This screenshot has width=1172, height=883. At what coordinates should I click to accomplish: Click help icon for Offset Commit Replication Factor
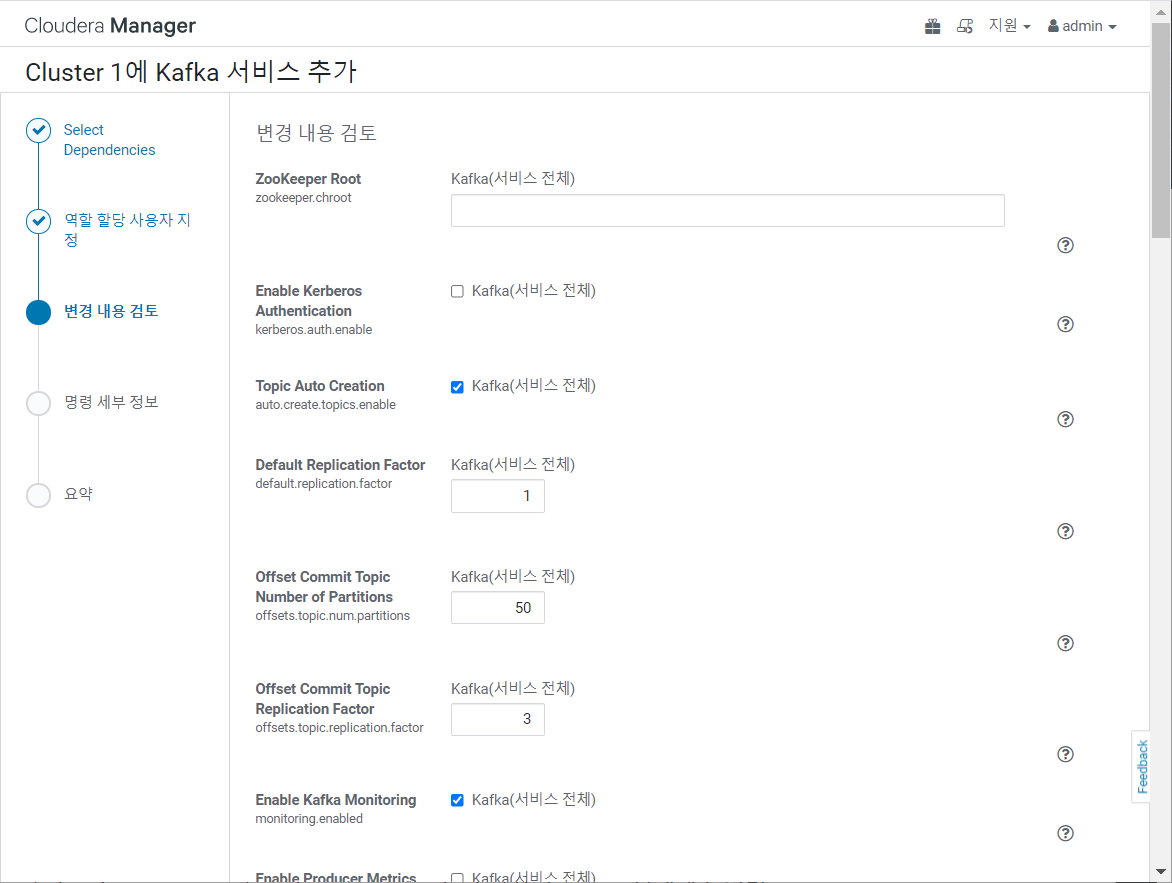[1065, 754]
